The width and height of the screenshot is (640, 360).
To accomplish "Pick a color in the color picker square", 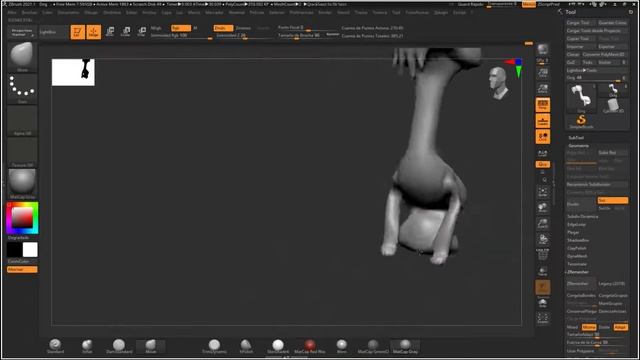I will coord(22,217).
